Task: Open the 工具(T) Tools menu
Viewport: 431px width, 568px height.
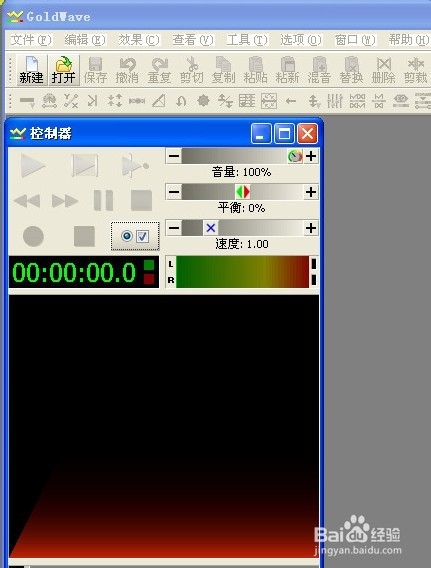Action: 247,40
